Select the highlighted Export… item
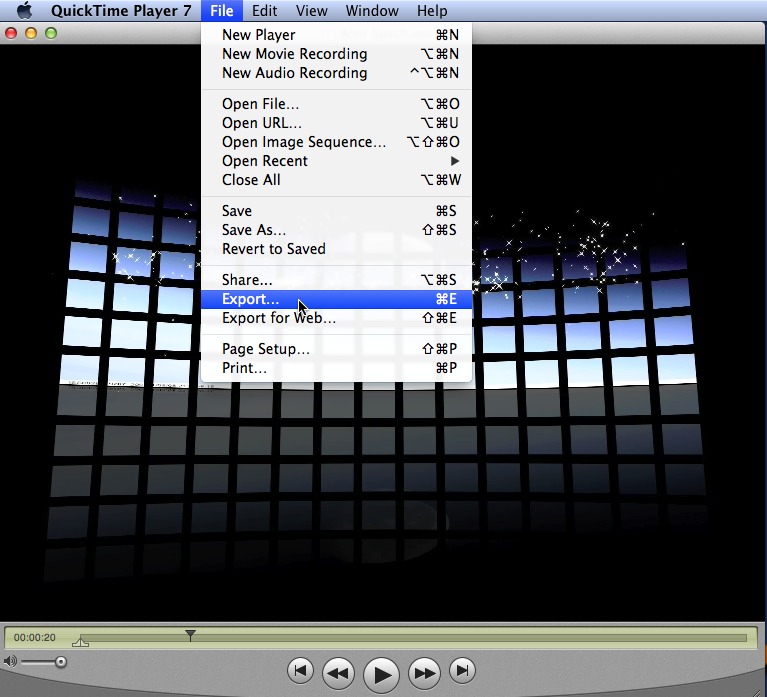The height and width of the screenshot is (697, 767). (x=337, y=299)
